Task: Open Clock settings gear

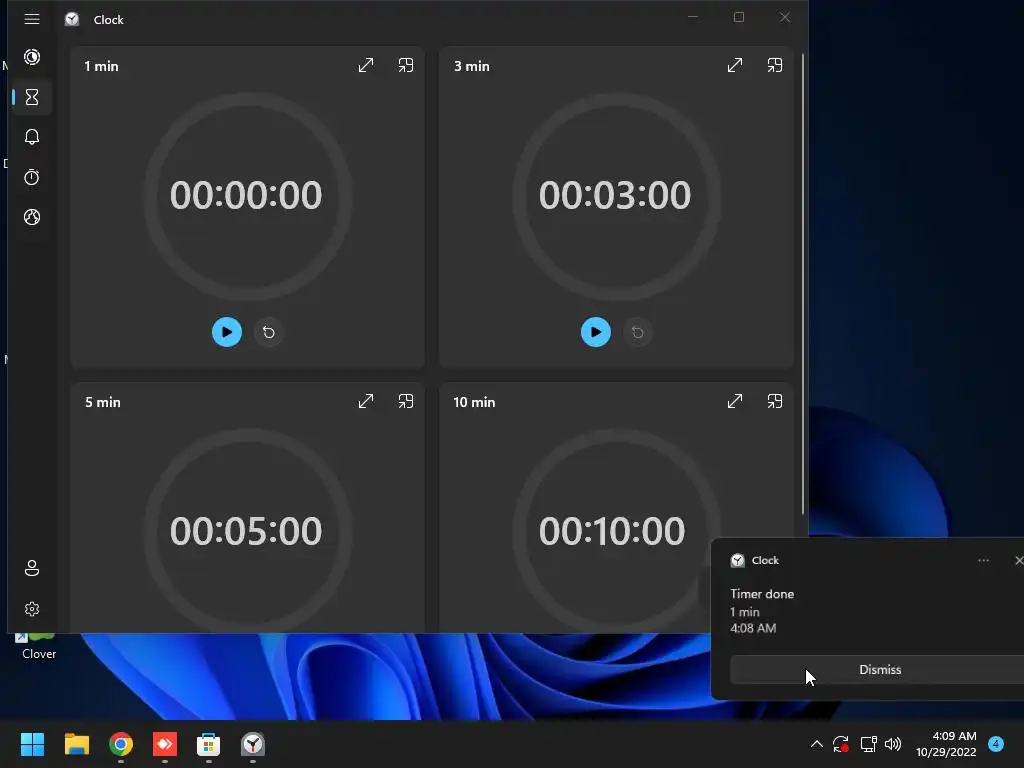Action: point(31,609)
